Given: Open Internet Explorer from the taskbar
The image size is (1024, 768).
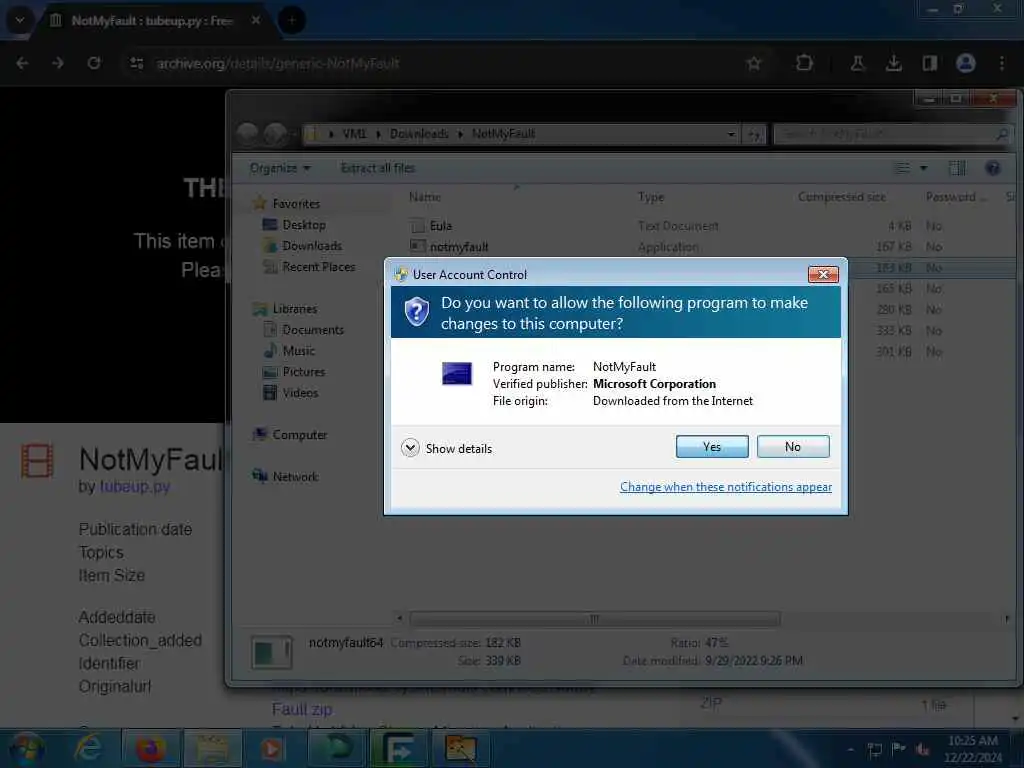Looking at the screenshot, I should 88,748.
